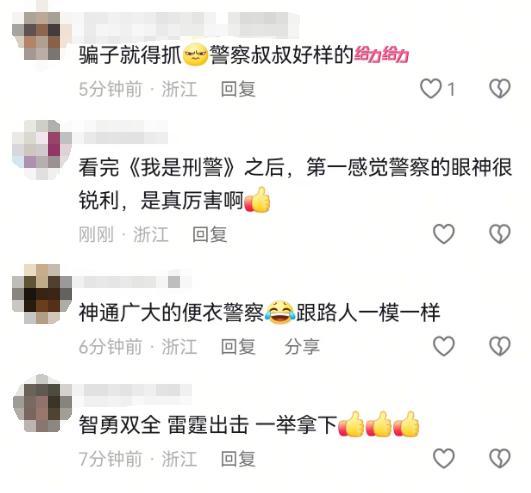The image size is (531, 493).
Task: Open the username above the 智勇双全 comment
Action: coord(133,390)
